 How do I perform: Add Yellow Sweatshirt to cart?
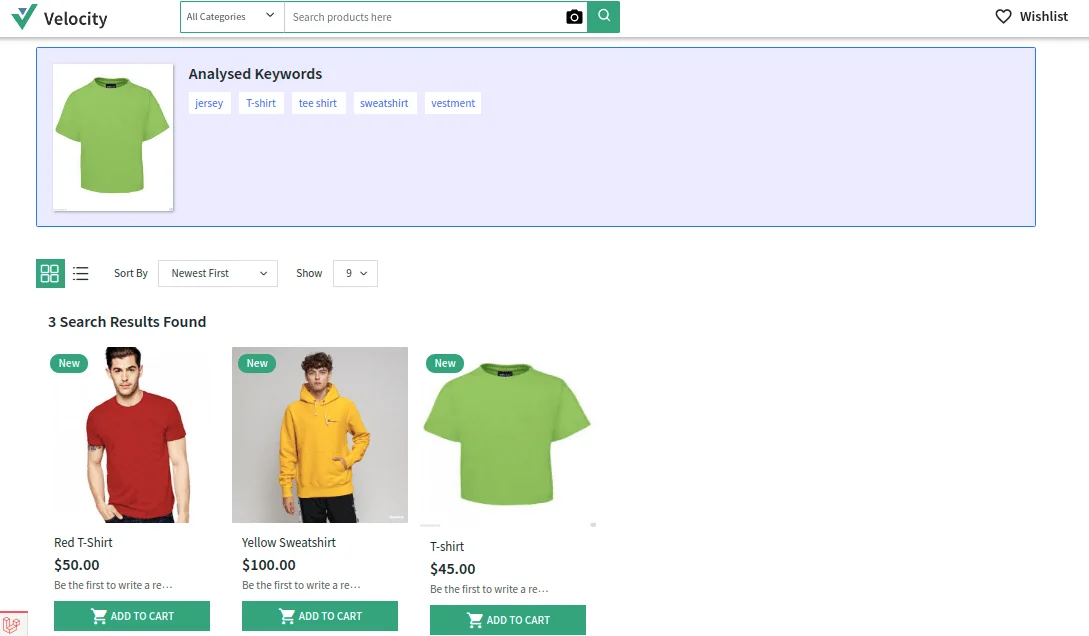click(319, 616)
